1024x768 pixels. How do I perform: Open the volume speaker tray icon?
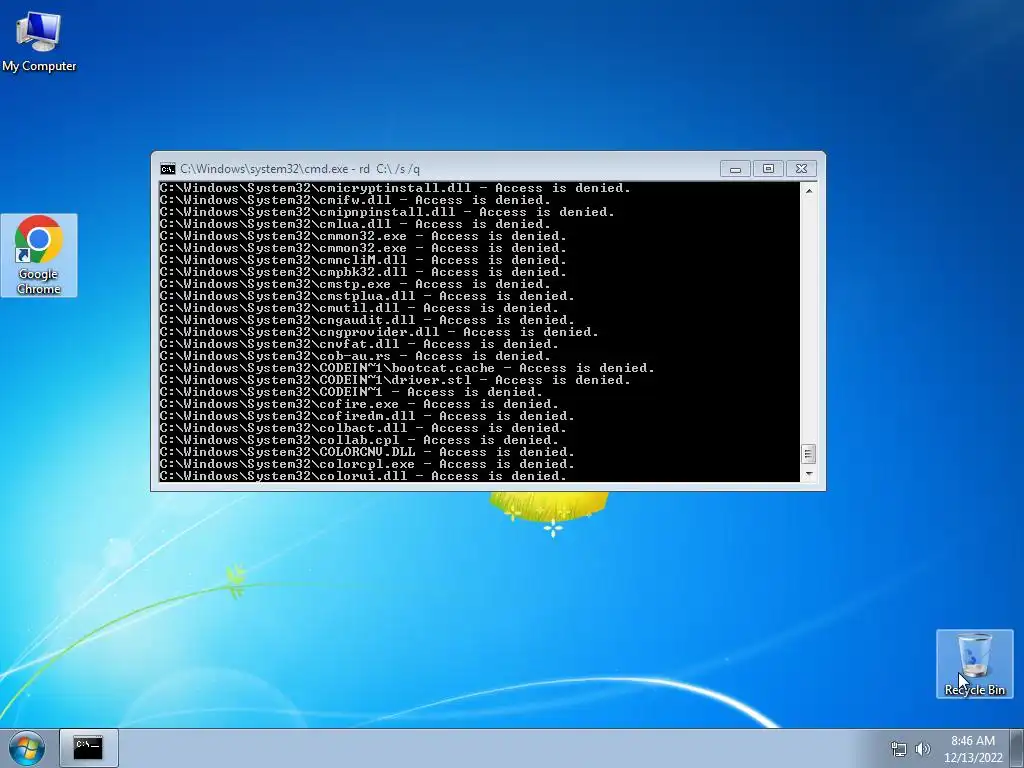pyautogui.click(x=923, y=749)
